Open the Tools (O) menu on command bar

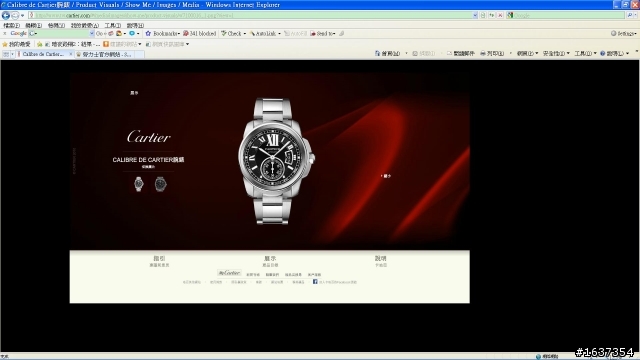(x=585, y=53)
